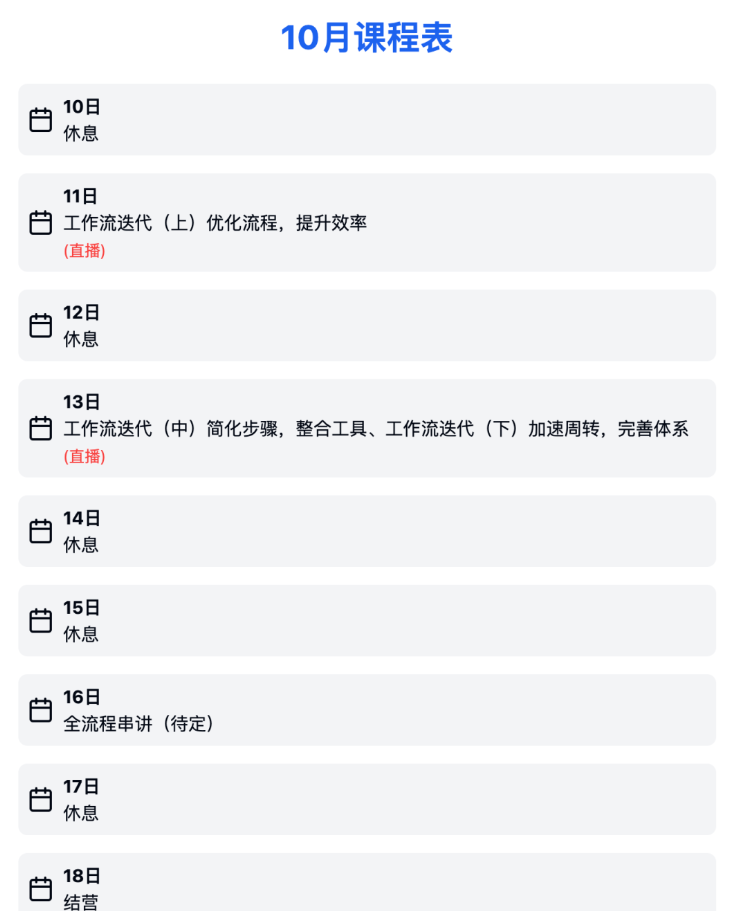
Task: Click the 休息 text under 17日
Action: [x=81, y=813]
